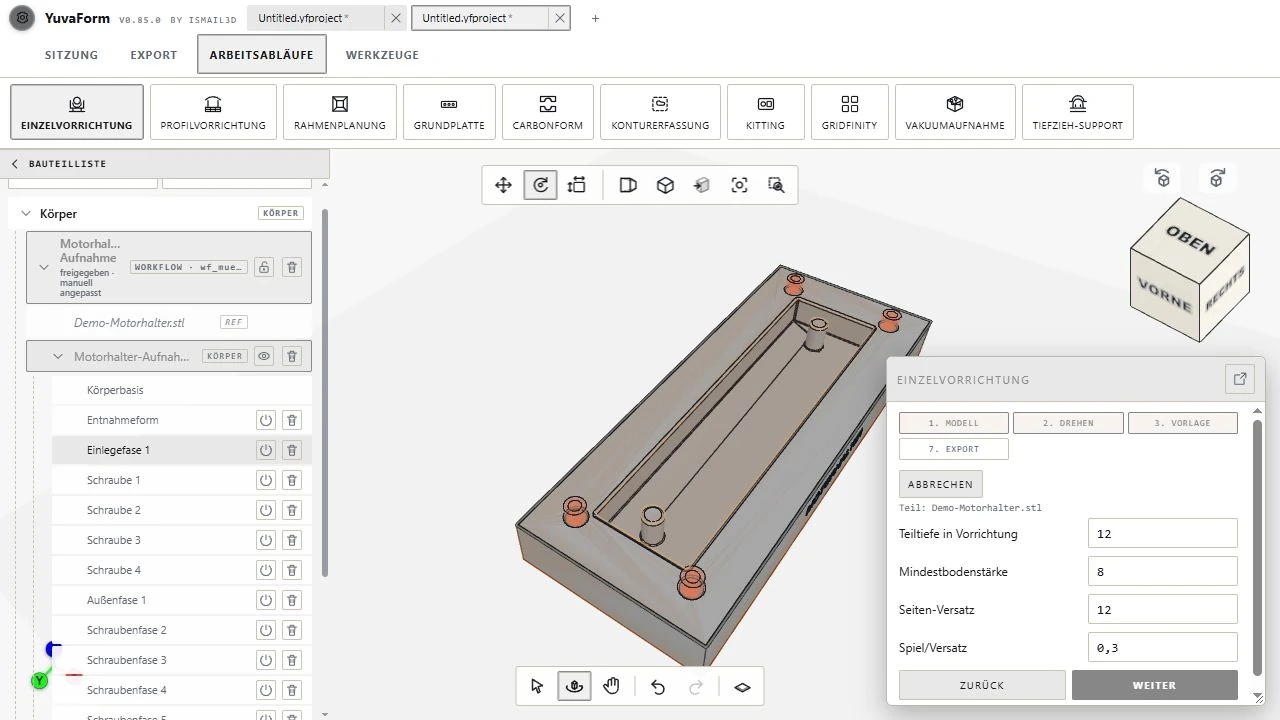Edit the Mindestbodenstärke field

tap(1163, 571)
